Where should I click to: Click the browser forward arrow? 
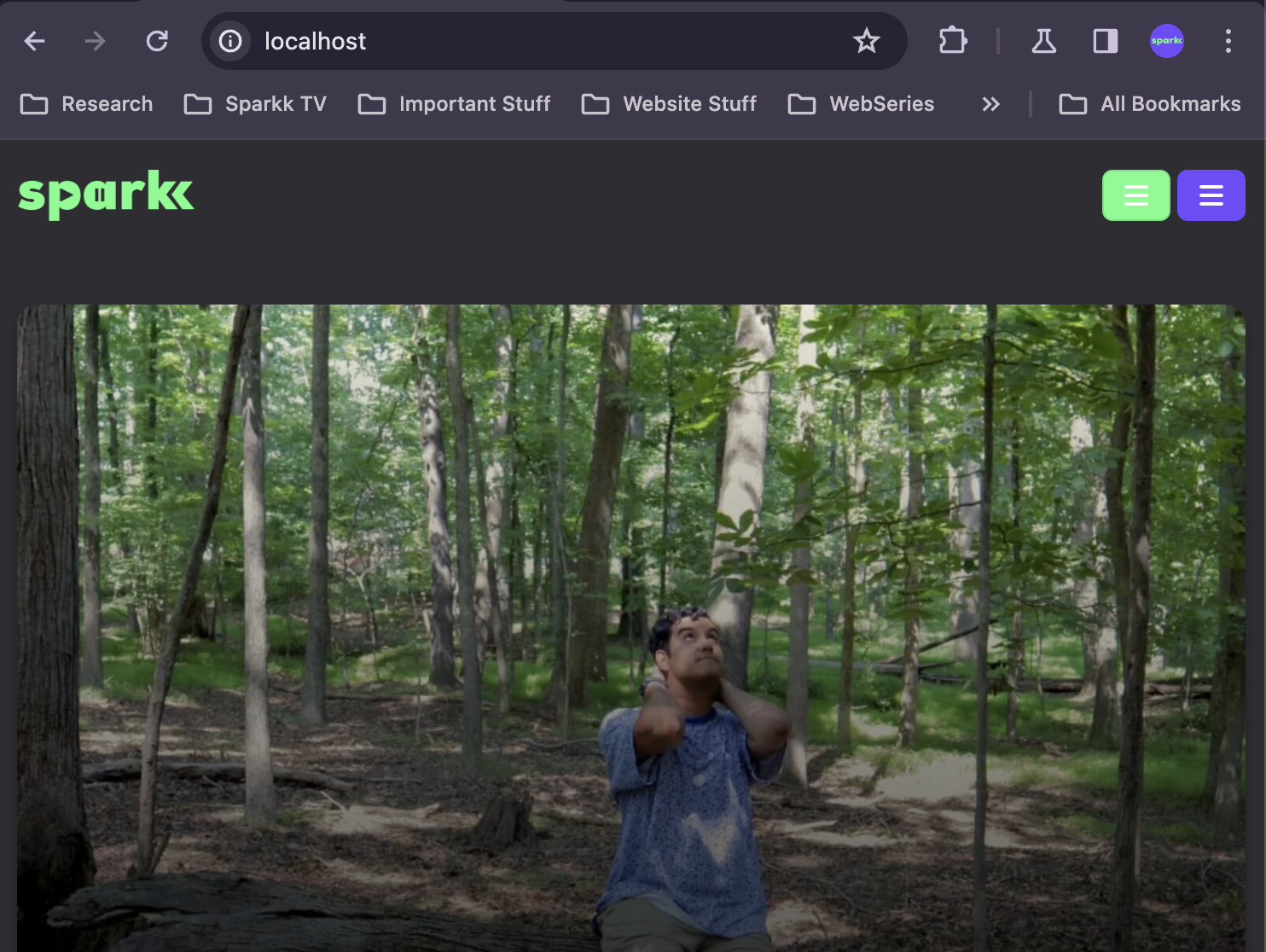pyautogui.click(x=96, y=41)
